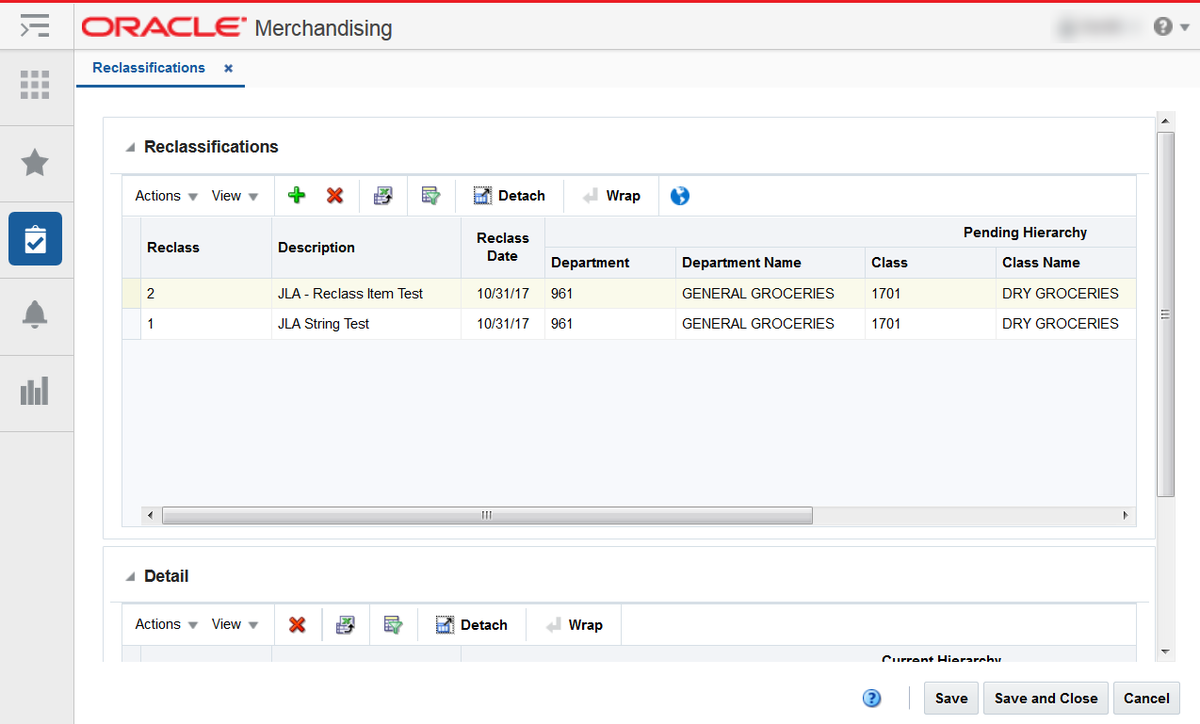Open View menu in Detail toolbar

[x=235, y=624]
